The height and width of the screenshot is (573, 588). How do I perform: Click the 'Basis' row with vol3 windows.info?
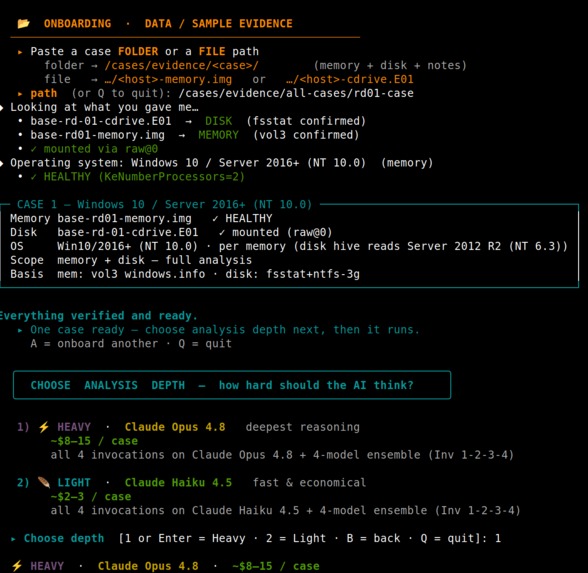point(185,274)
